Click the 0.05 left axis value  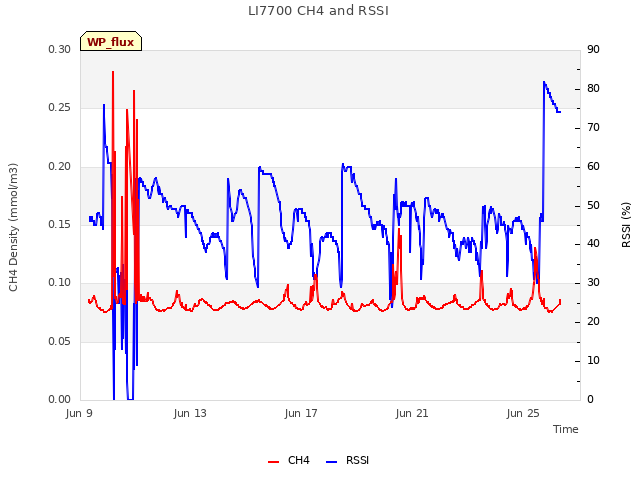click(60, 342)
